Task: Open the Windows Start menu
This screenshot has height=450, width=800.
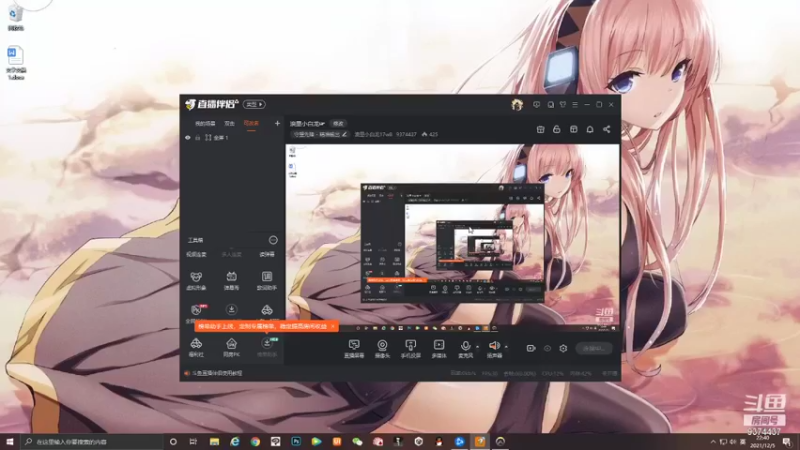Action: (10, 442)
